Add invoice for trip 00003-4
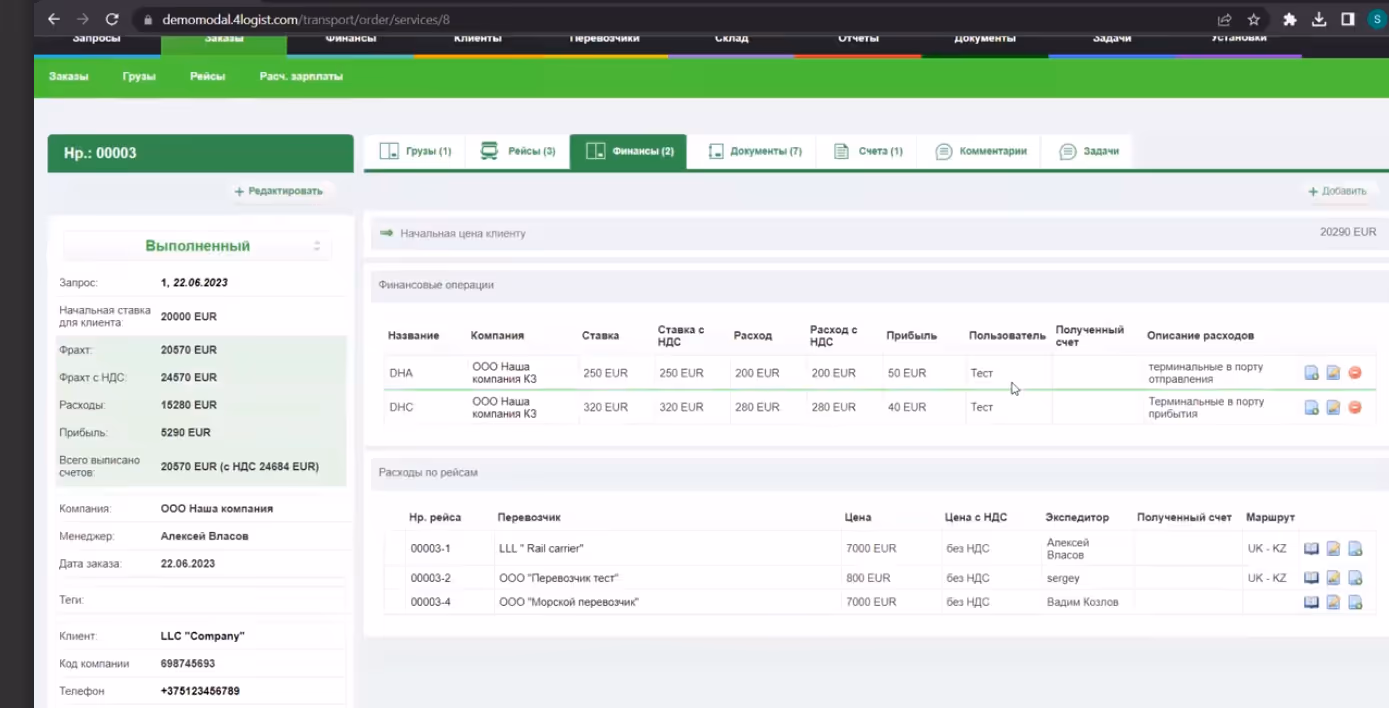1389x708 pixels. pyautogui.click(x=1355, y=602)
